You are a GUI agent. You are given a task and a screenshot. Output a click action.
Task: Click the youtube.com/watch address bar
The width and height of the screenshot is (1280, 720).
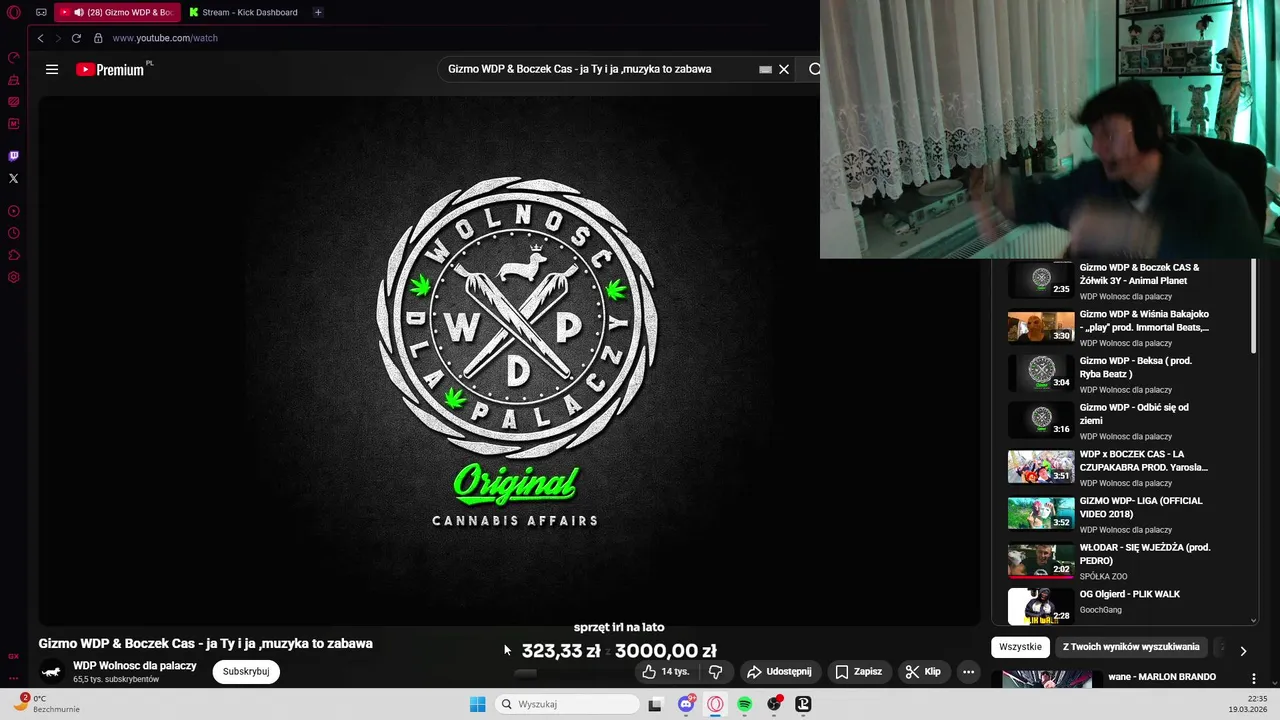[x=165, y=38]
